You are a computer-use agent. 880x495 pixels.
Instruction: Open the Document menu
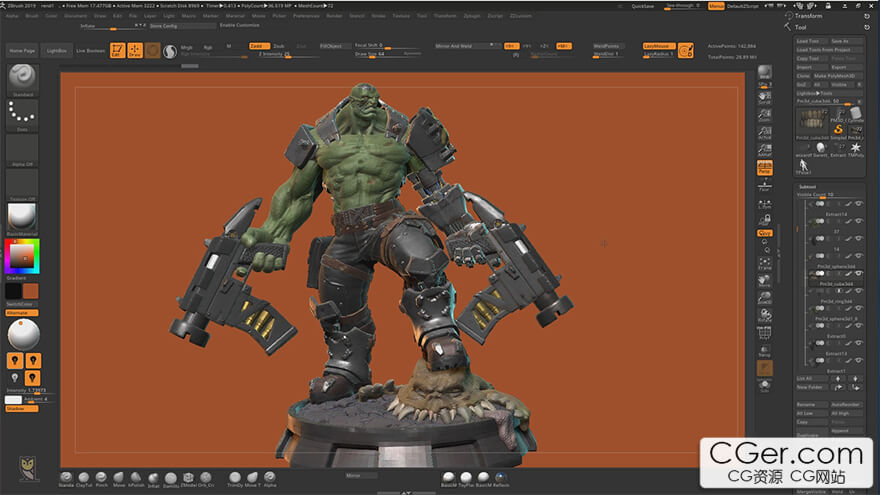(75, 16)
